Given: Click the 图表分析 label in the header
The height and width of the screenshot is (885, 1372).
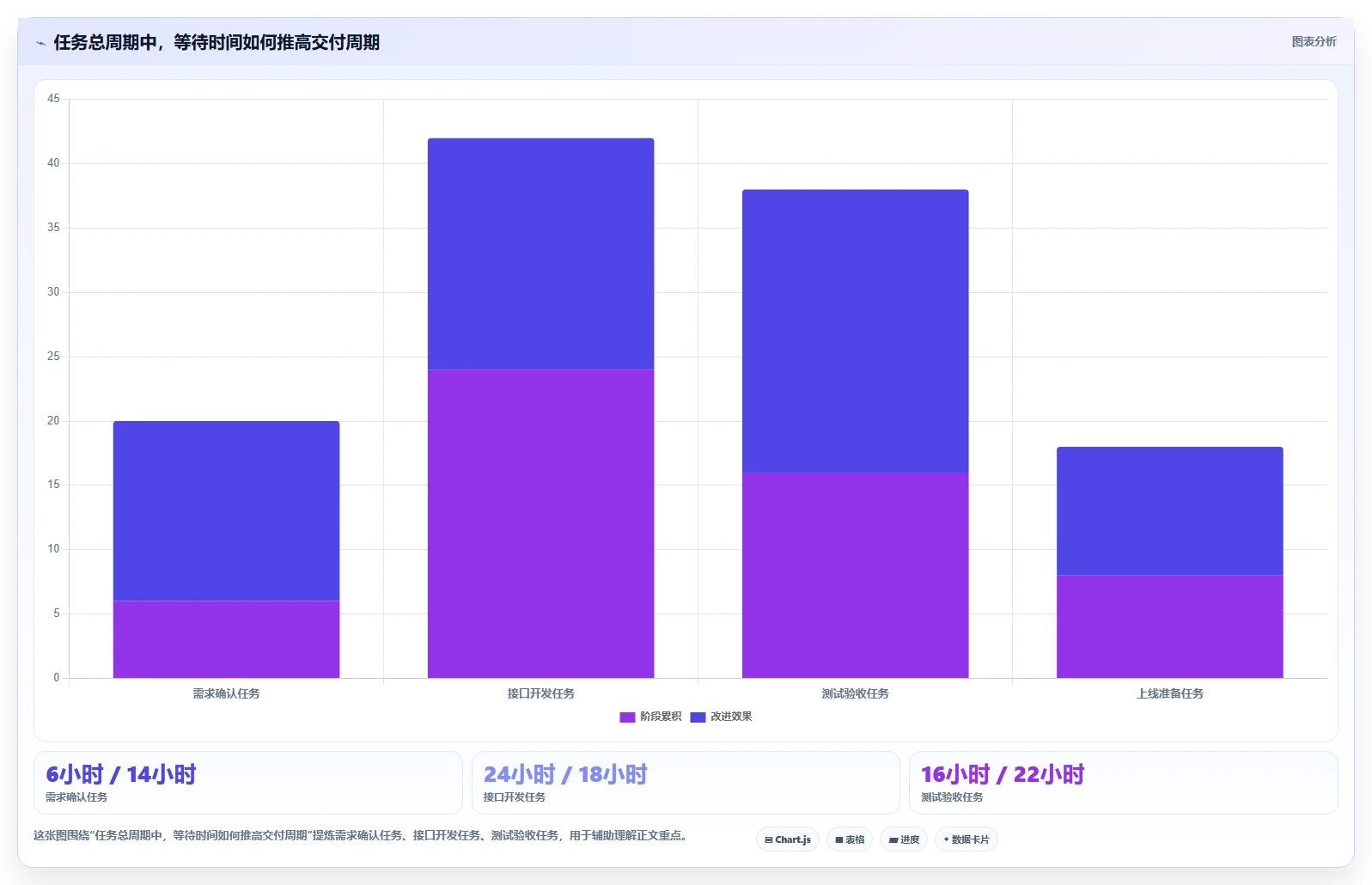Looking at the screenshot, I should coord(1314,41).
